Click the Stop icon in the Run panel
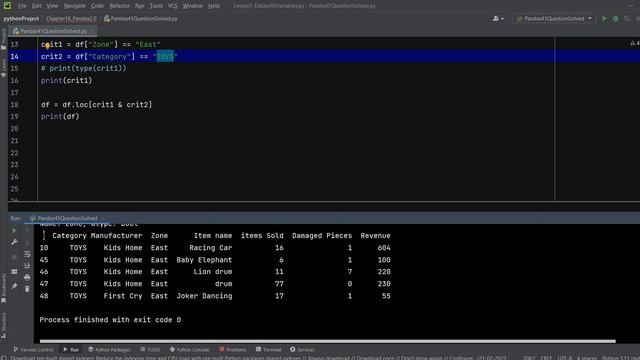Image resolution: width=640 pixels, height=360 pixels. [14, 257]
